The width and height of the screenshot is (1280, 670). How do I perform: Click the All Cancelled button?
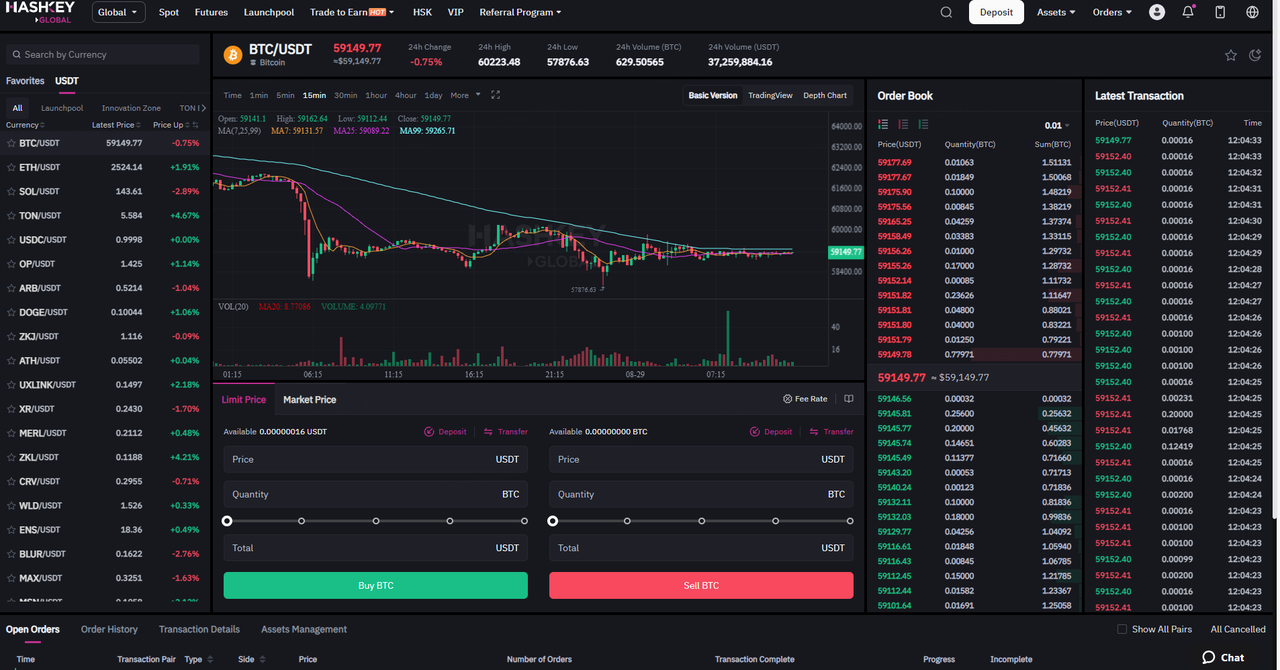(1238, 629)
